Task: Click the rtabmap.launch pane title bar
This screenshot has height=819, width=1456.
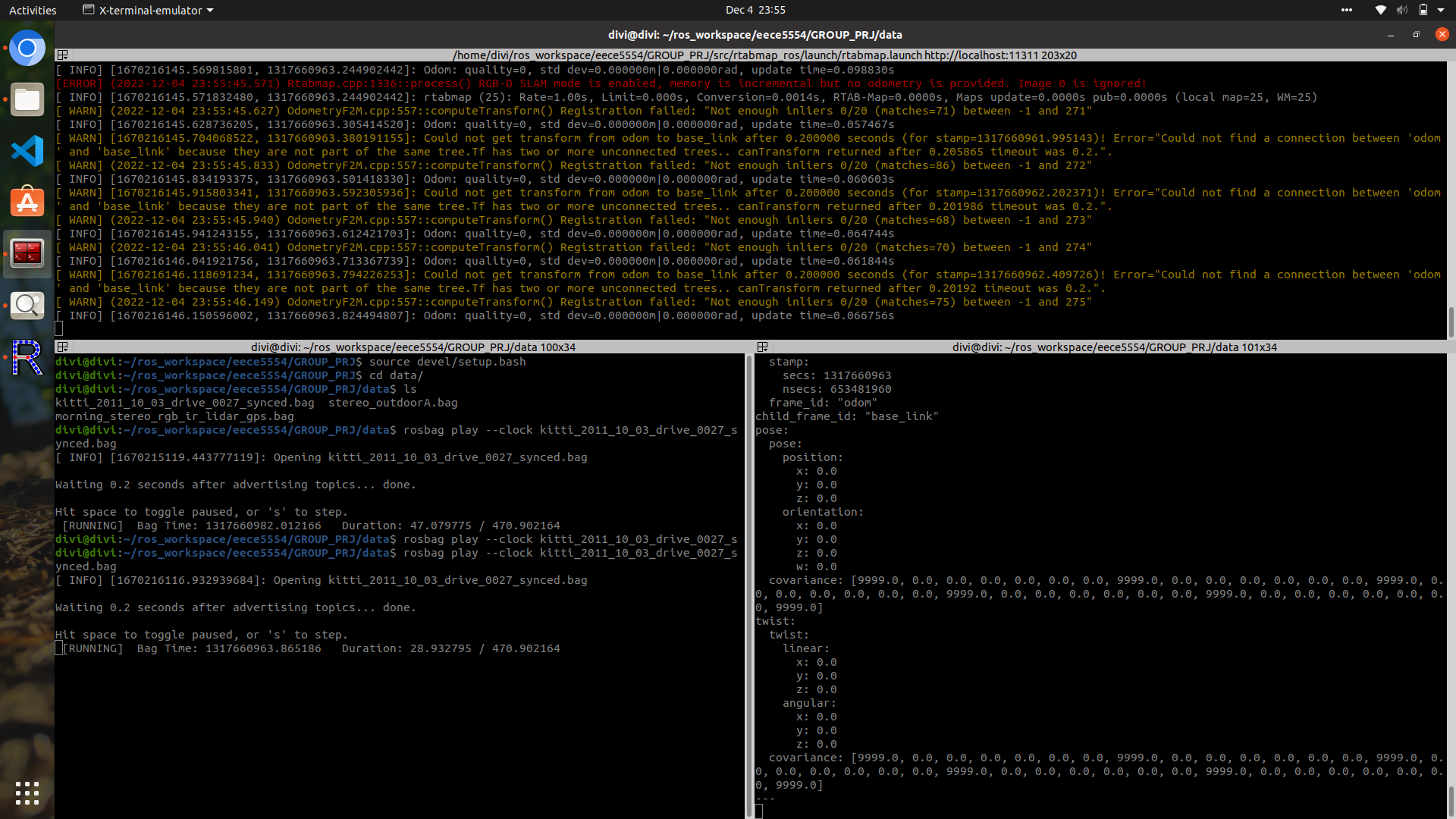Action: point(764,55)
